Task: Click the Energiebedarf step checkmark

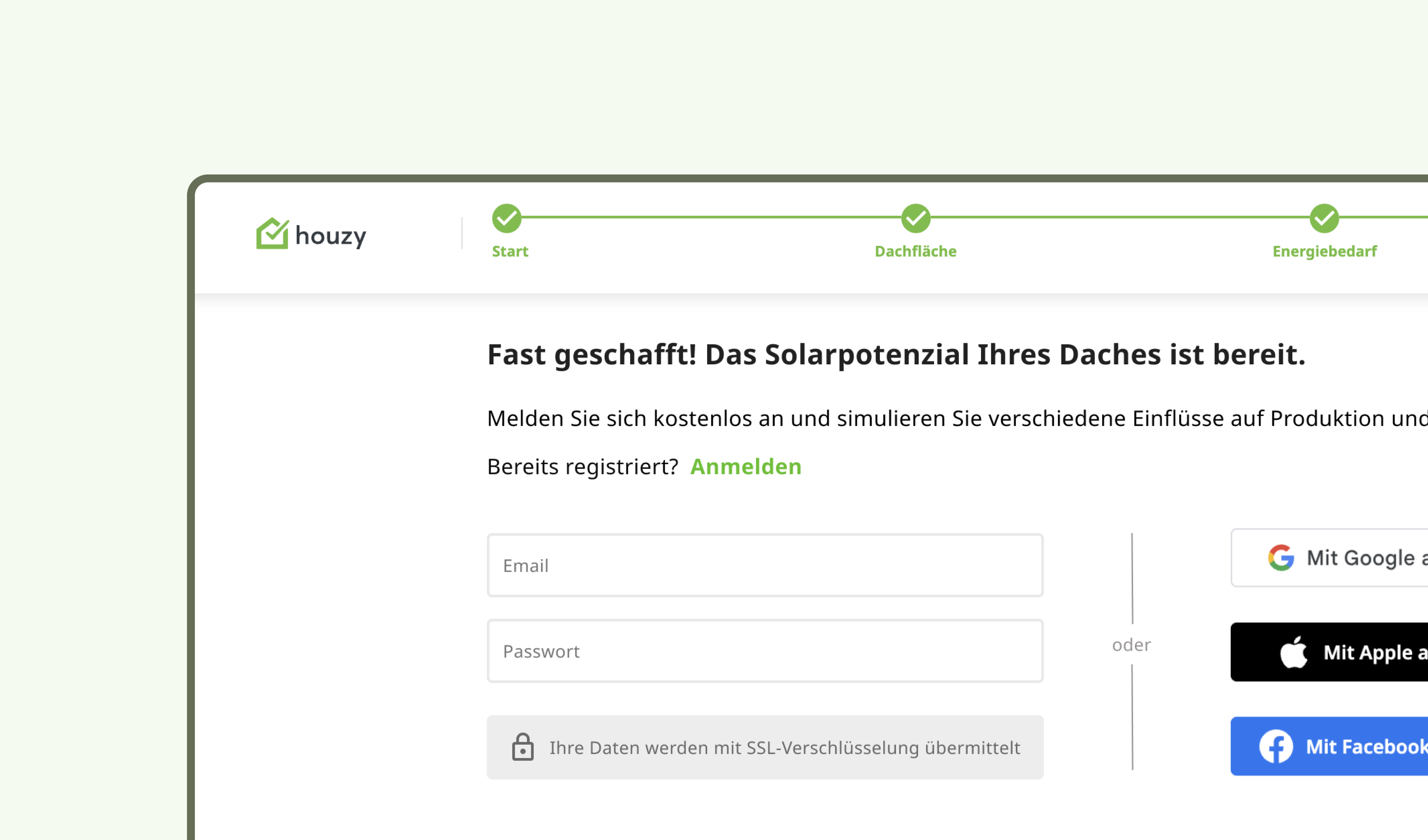Action: click(1324, 218)
